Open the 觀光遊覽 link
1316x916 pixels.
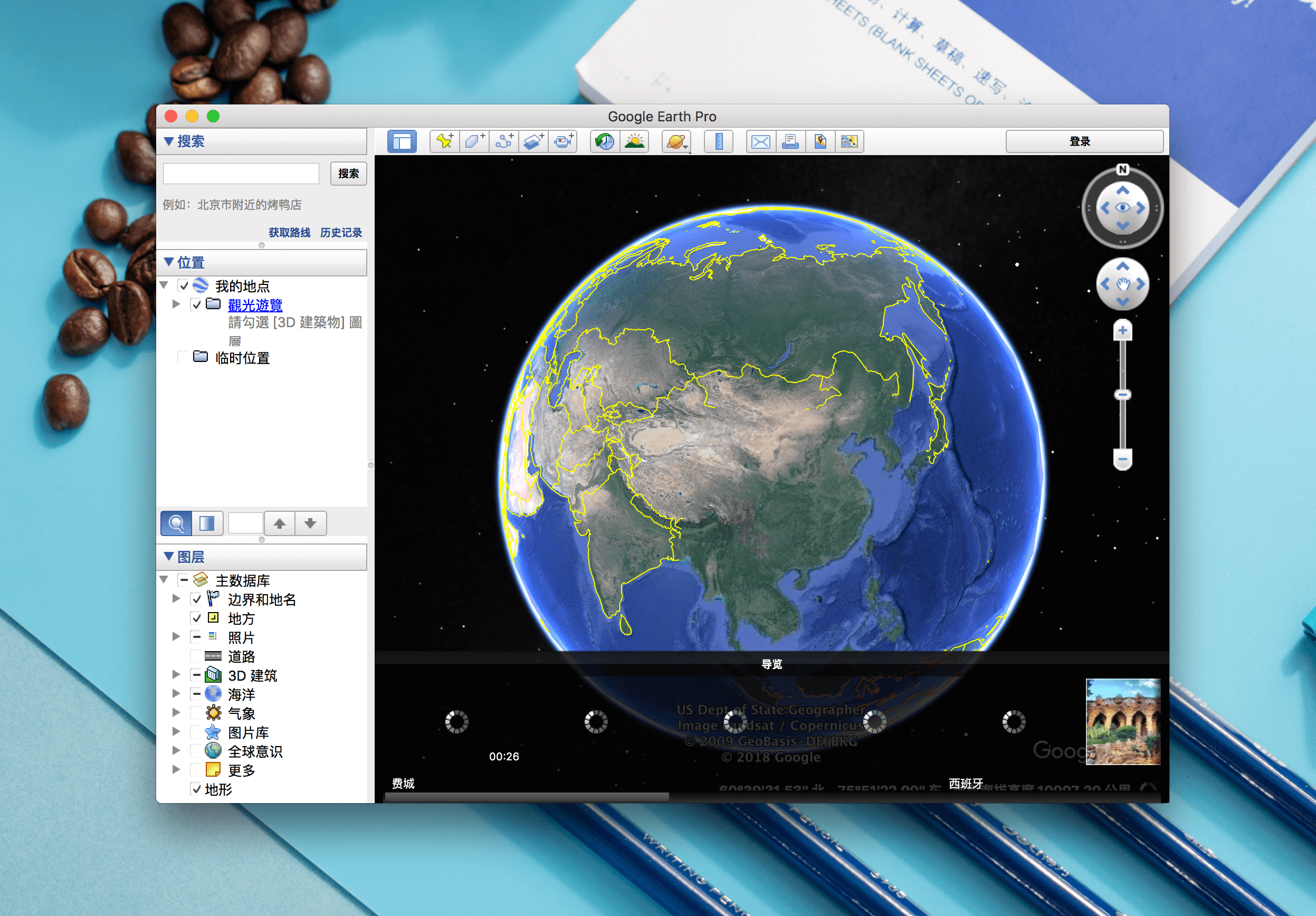[x=255, y=305]
